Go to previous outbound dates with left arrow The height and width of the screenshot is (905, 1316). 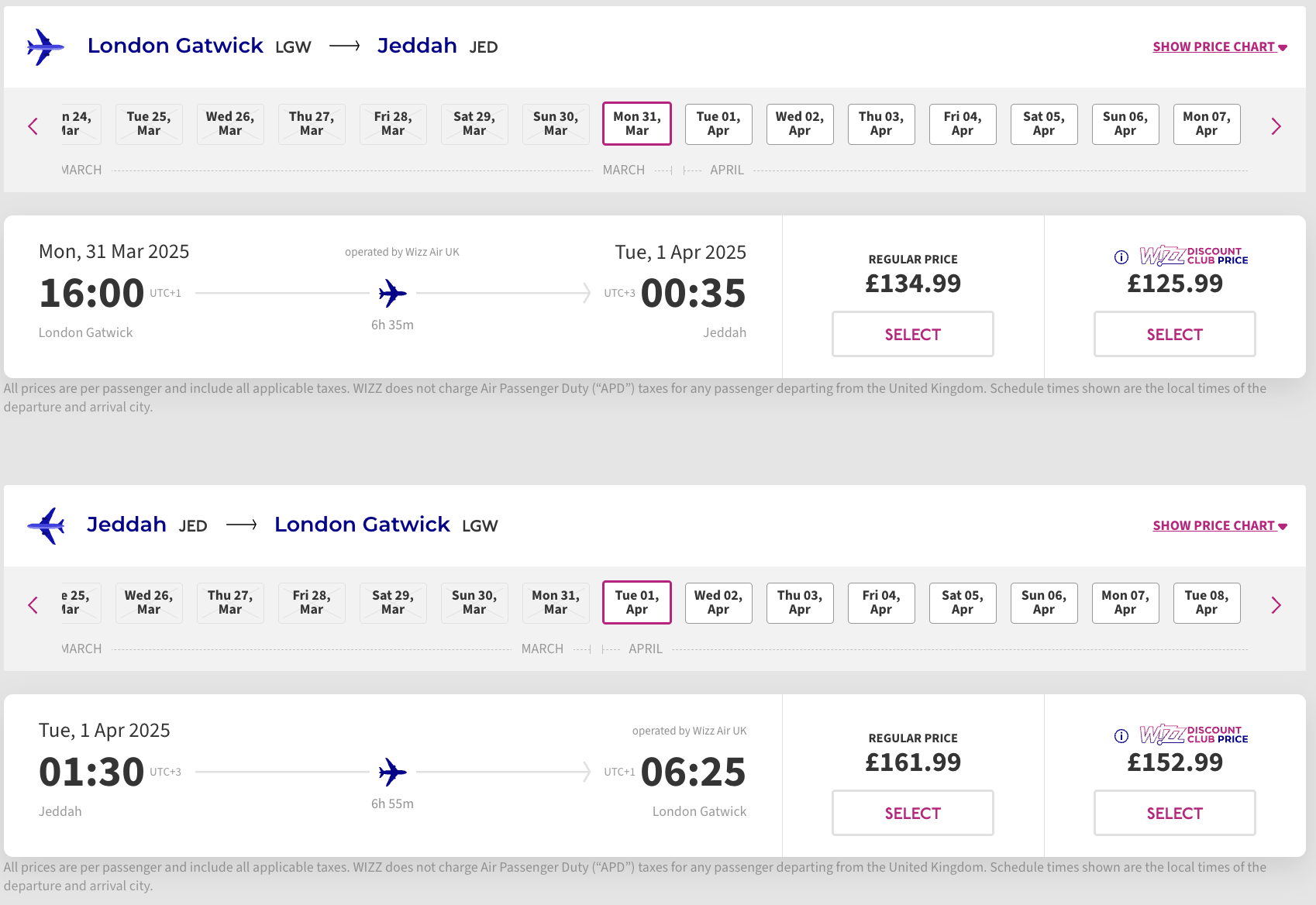[33, 126]
